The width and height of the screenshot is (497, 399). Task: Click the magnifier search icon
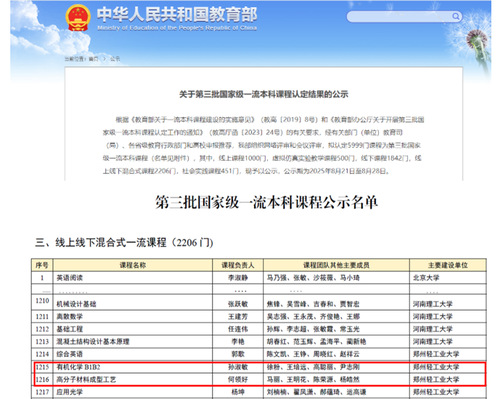click(x=456, y=16)
